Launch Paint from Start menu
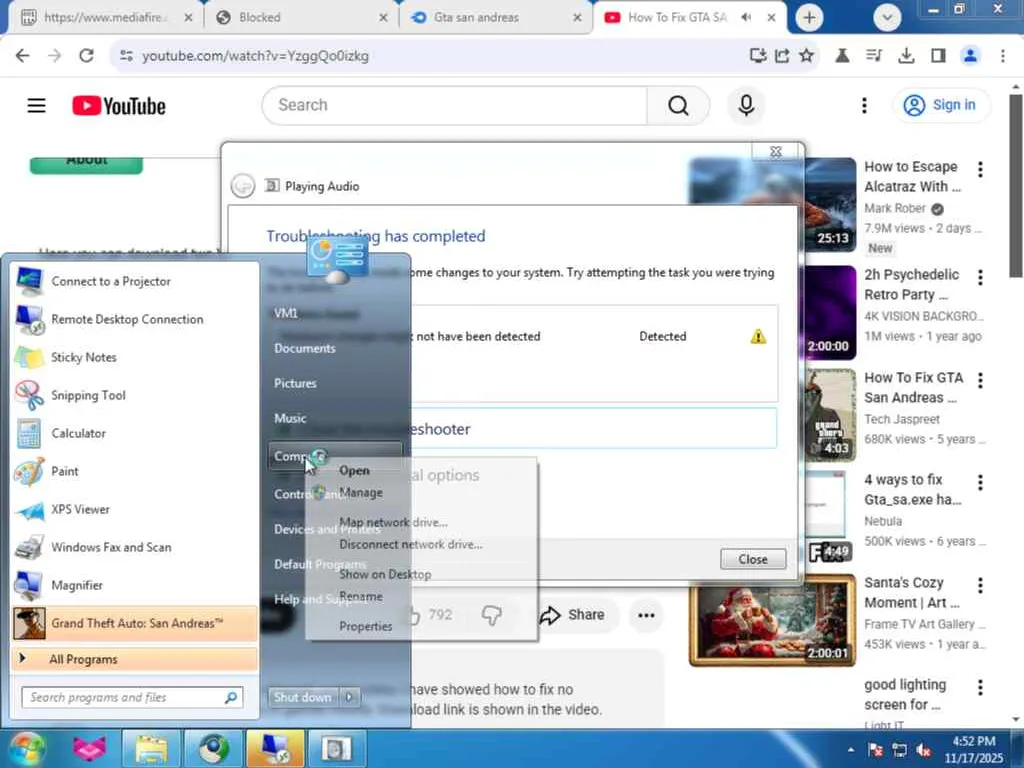This screenshot has width=1024, height=768. [x=135, y=471]
